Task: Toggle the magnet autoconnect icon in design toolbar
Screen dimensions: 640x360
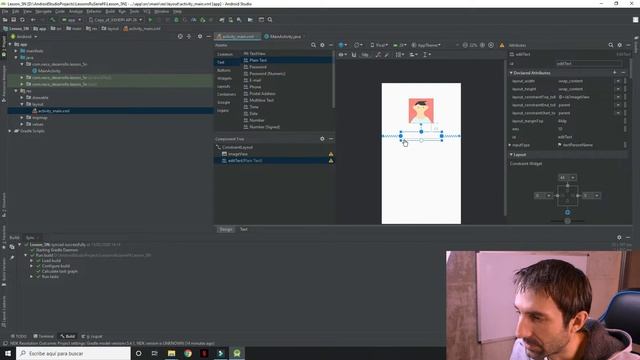Action: click(354, 55)
